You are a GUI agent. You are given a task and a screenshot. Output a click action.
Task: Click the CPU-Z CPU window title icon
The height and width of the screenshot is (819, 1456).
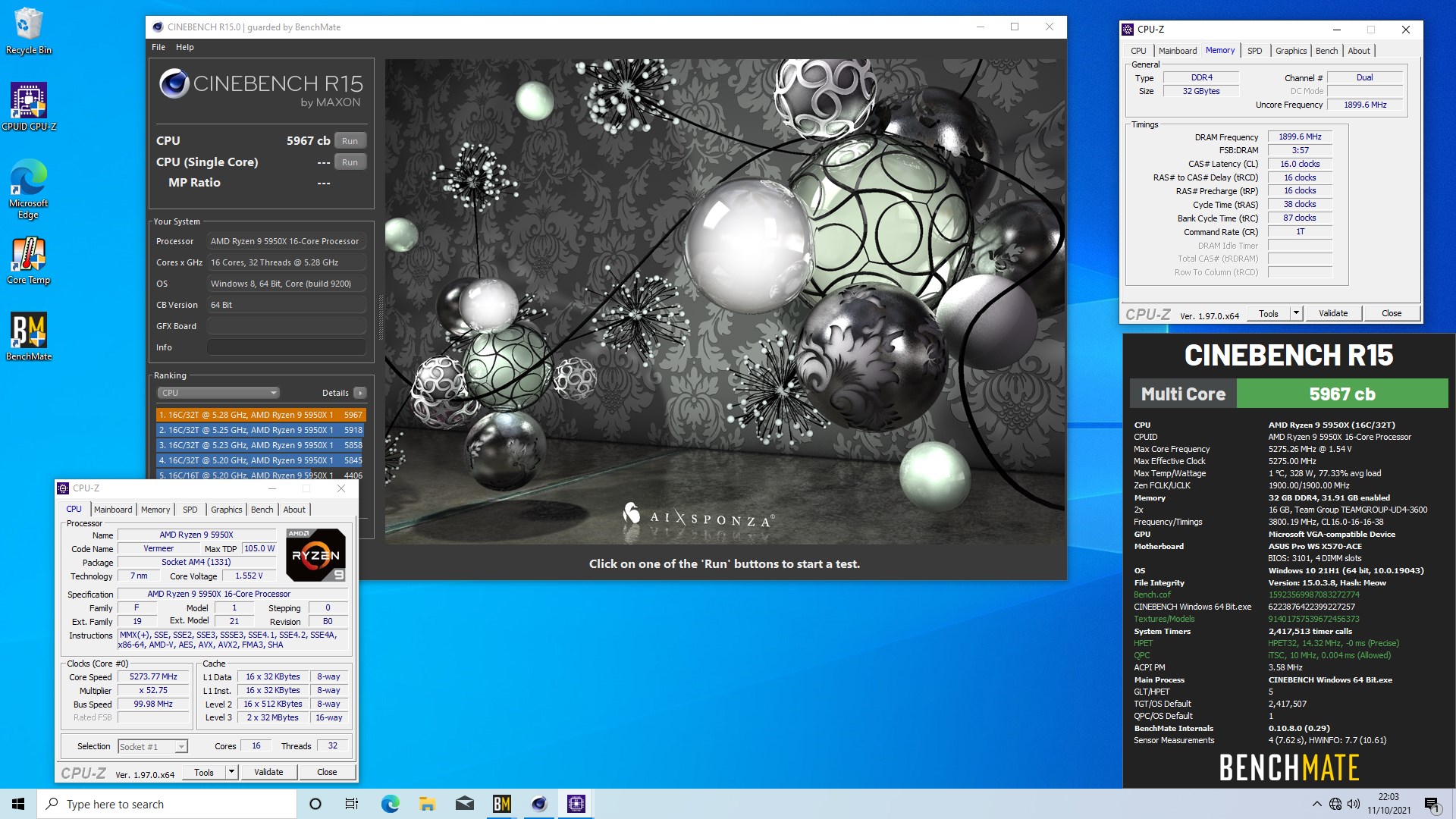(63, 488)
